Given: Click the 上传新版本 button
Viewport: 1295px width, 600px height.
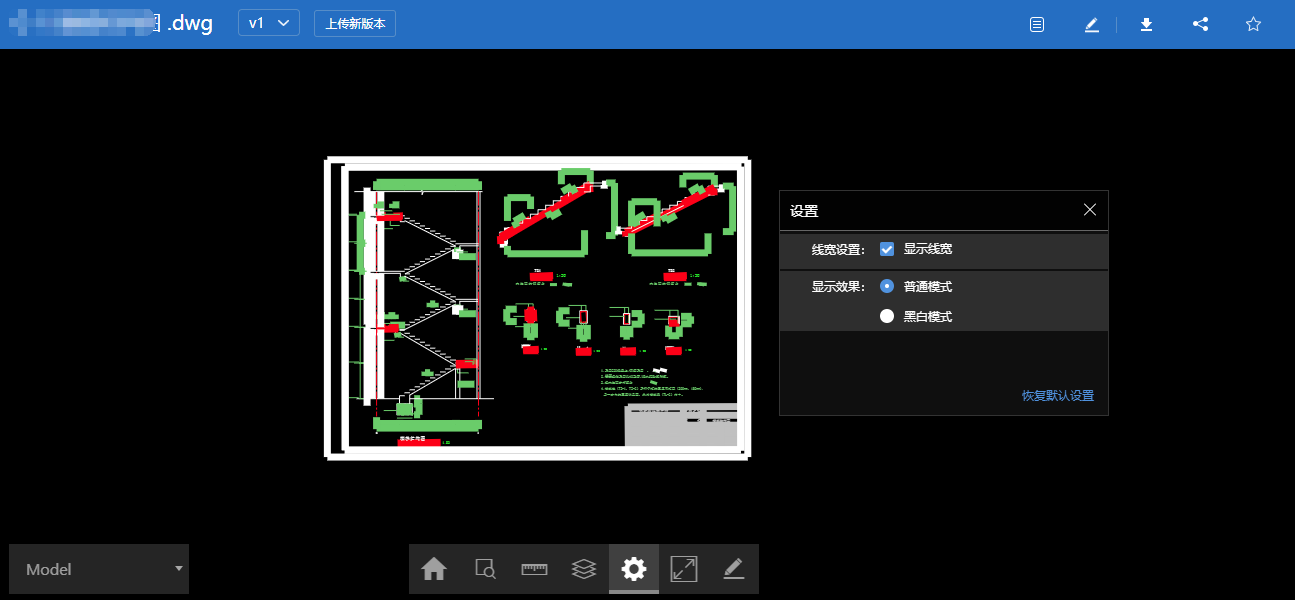Looking at the screenshot, I should 355,23.
